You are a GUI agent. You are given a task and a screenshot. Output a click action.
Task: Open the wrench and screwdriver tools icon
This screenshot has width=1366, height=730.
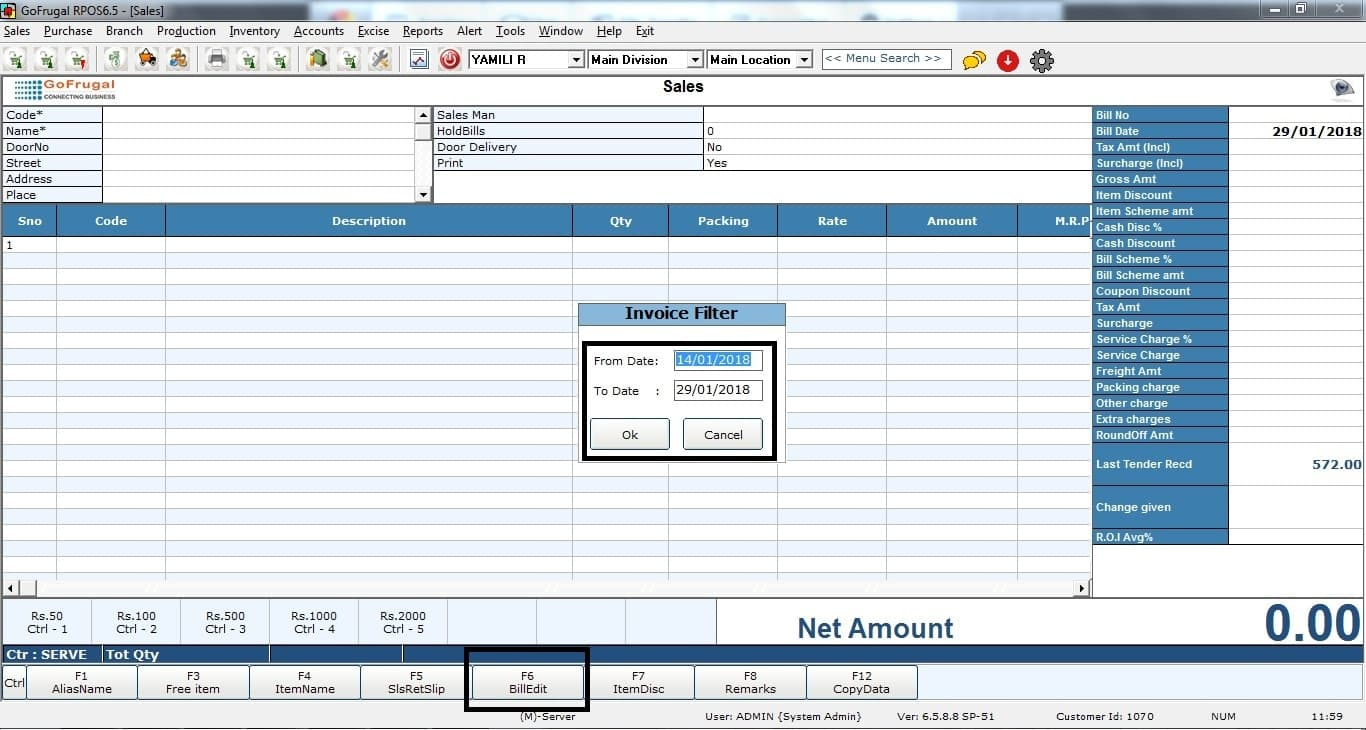coord(380,60)
